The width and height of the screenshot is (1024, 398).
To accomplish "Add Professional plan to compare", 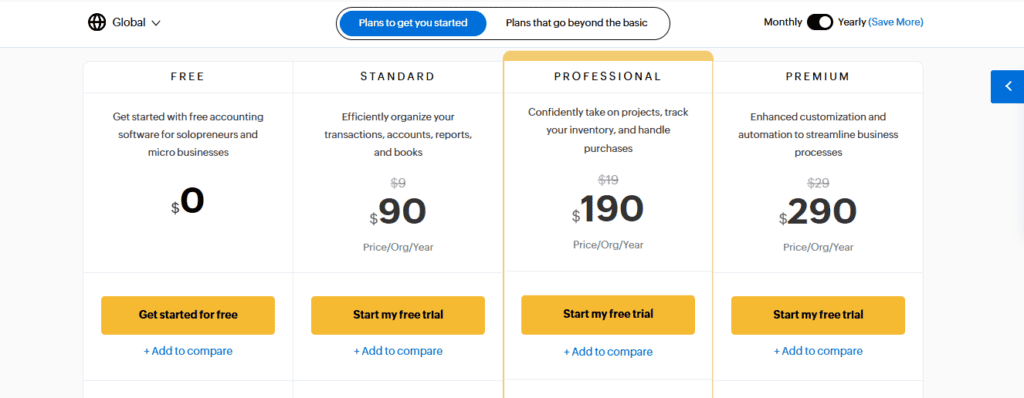I will 608,352.
